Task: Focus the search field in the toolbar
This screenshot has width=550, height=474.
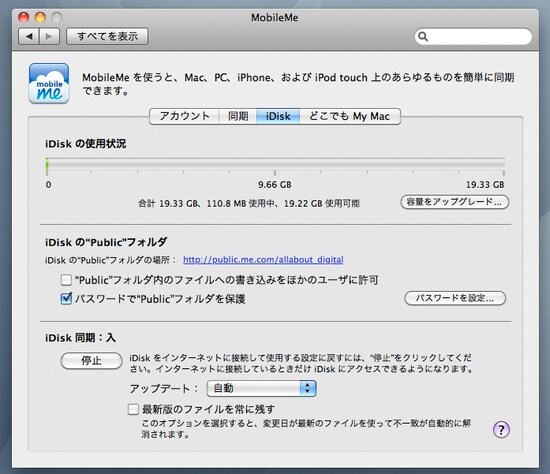Action: point(473,36)
